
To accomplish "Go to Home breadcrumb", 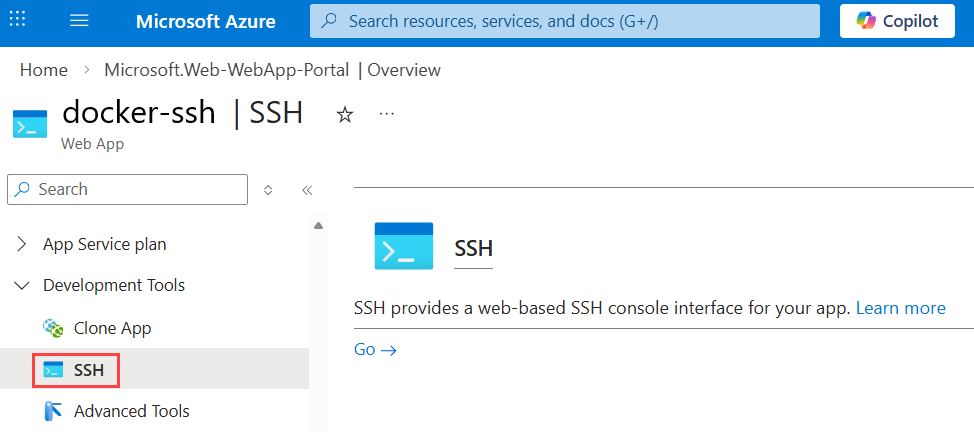I will pyautogui.click(x=43, y=70).
